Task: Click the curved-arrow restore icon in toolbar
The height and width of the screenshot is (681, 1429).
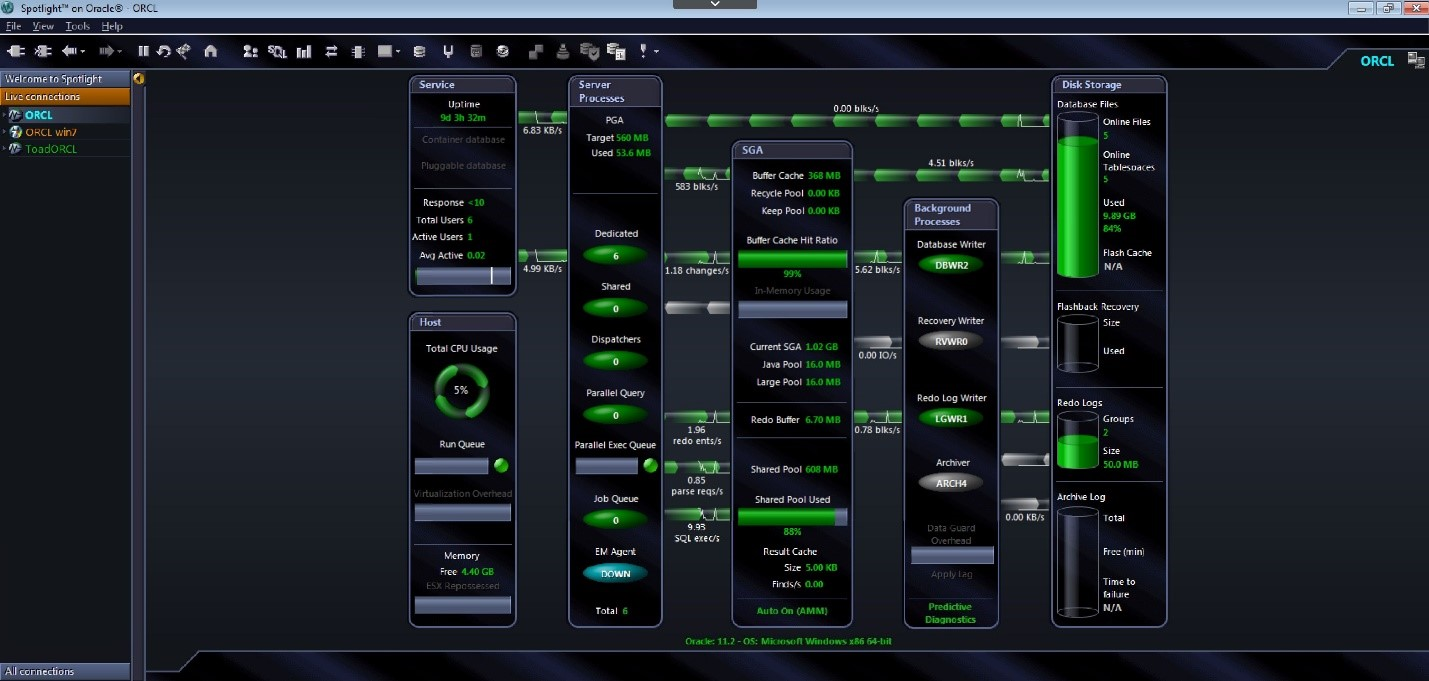Action: [164, 50]
